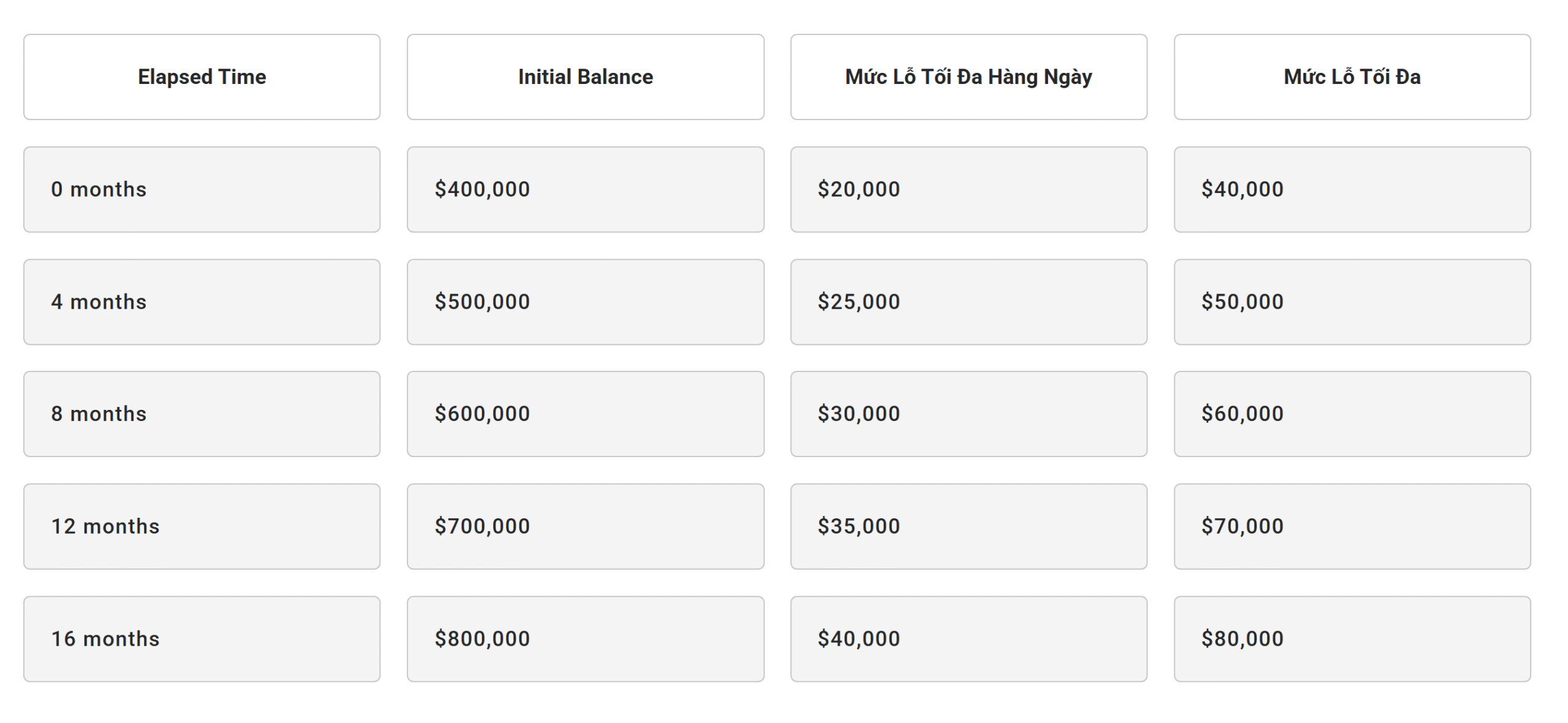Select the $70,000 max loss cell
The height and width of the screenshot is (723, 1568).
1352,526
